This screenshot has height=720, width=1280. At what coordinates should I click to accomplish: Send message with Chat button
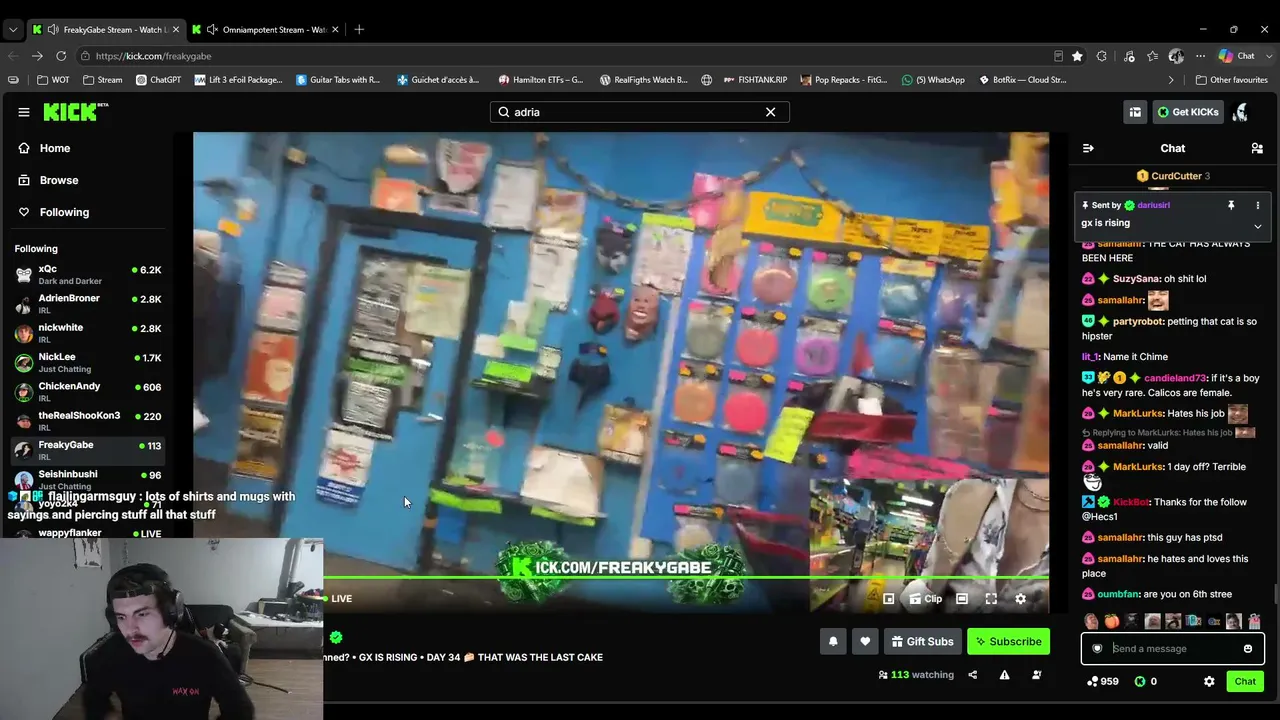coord(1245,682)
